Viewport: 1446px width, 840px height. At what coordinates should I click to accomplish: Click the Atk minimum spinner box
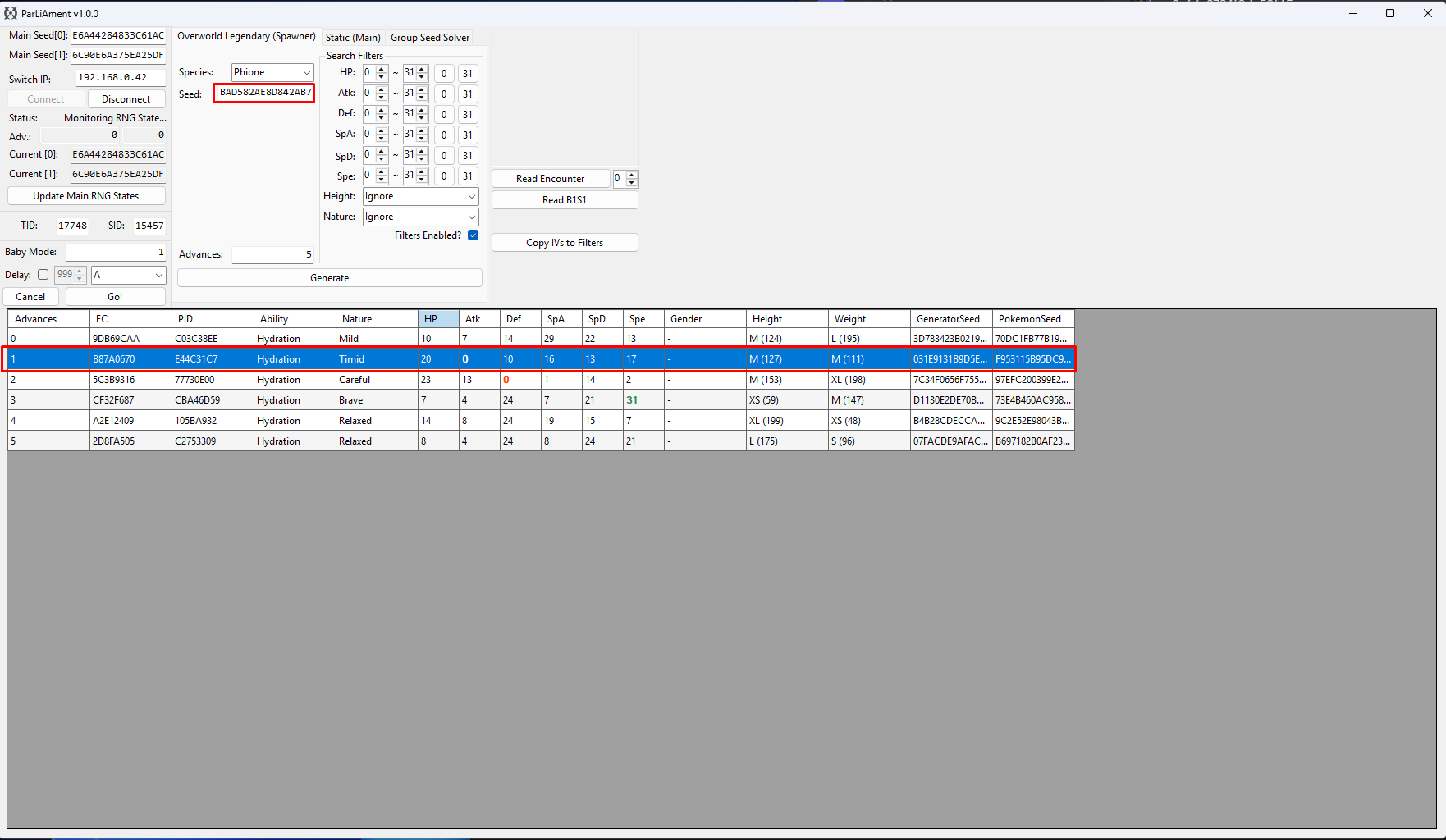click(375, 94)
